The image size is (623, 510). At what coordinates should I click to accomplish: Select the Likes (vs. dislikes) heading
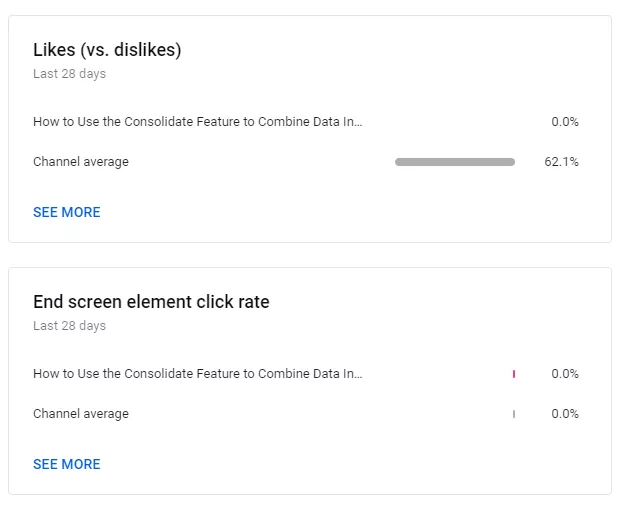(107, 50)
